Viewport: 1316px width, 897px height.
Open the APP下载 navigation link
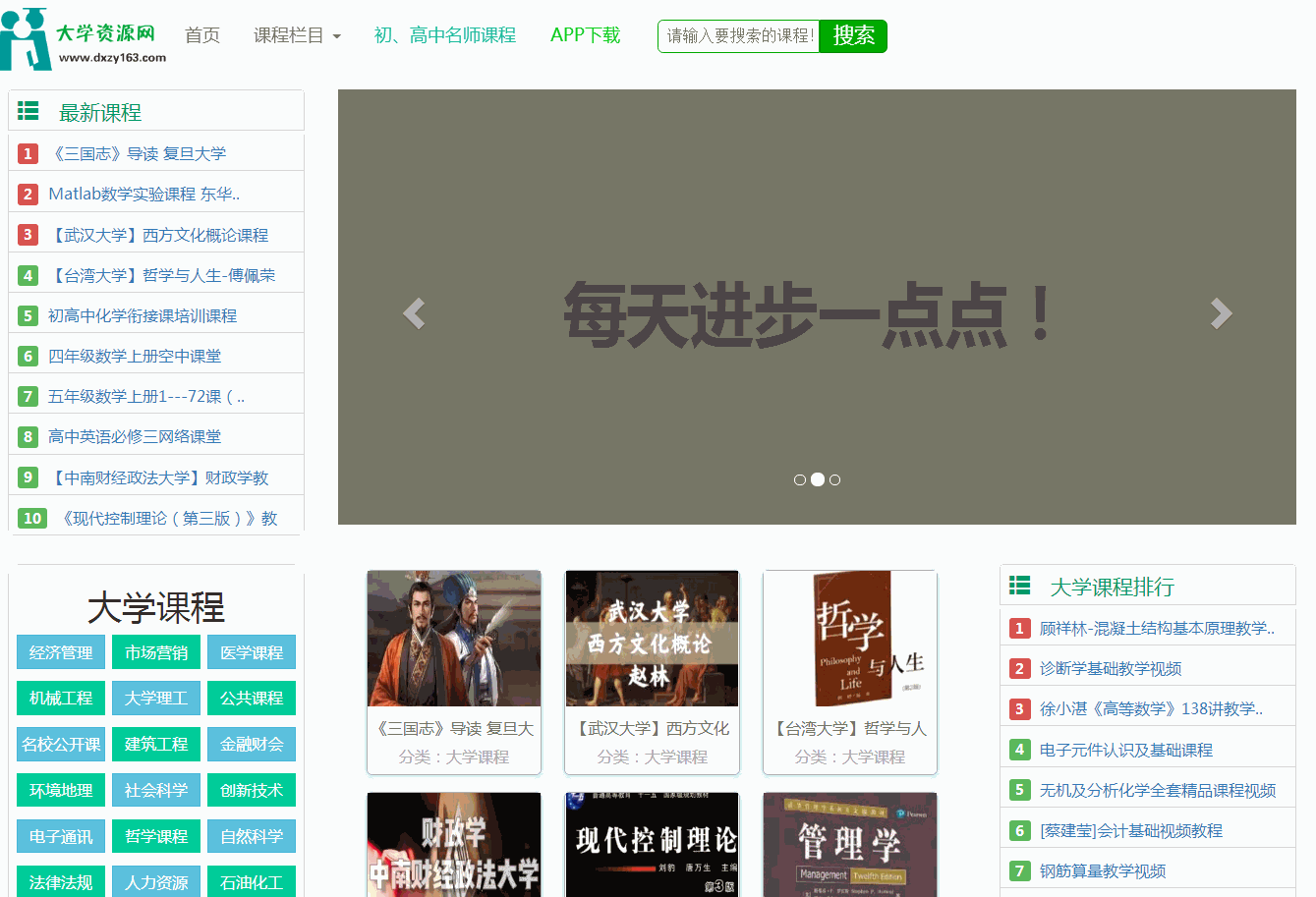[585, 35]
